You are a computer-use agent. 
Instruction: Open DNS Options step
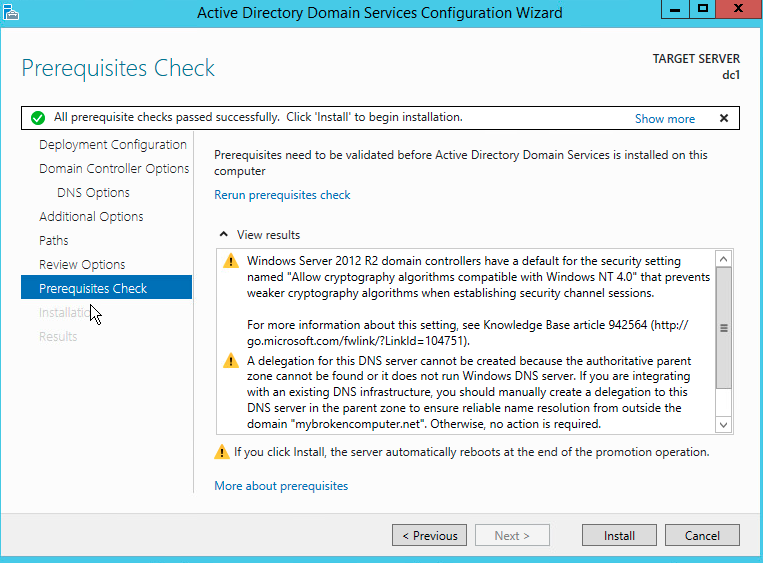[93, 193]
